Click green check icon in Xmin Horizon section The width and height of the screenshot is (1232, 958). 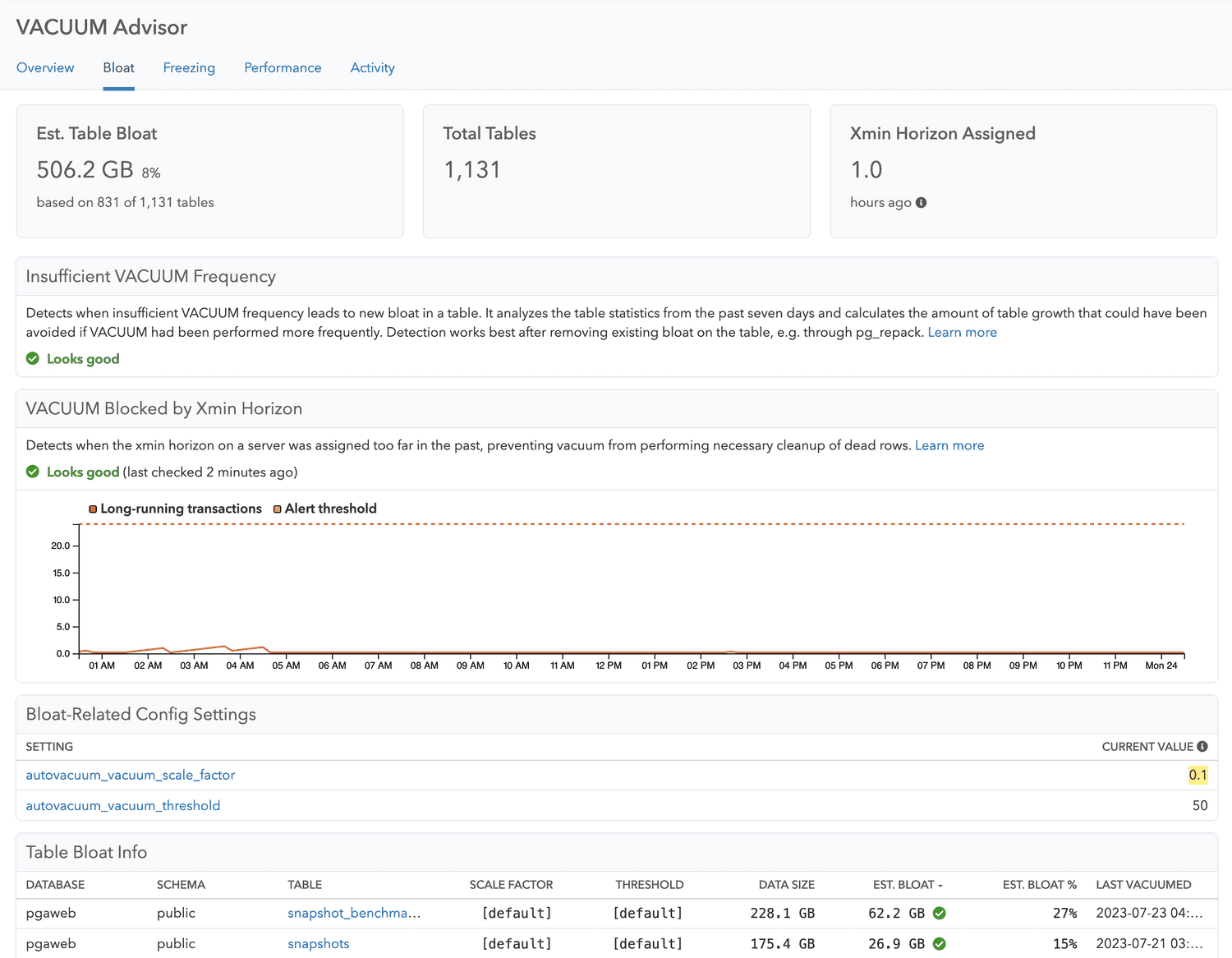point(33,472)
